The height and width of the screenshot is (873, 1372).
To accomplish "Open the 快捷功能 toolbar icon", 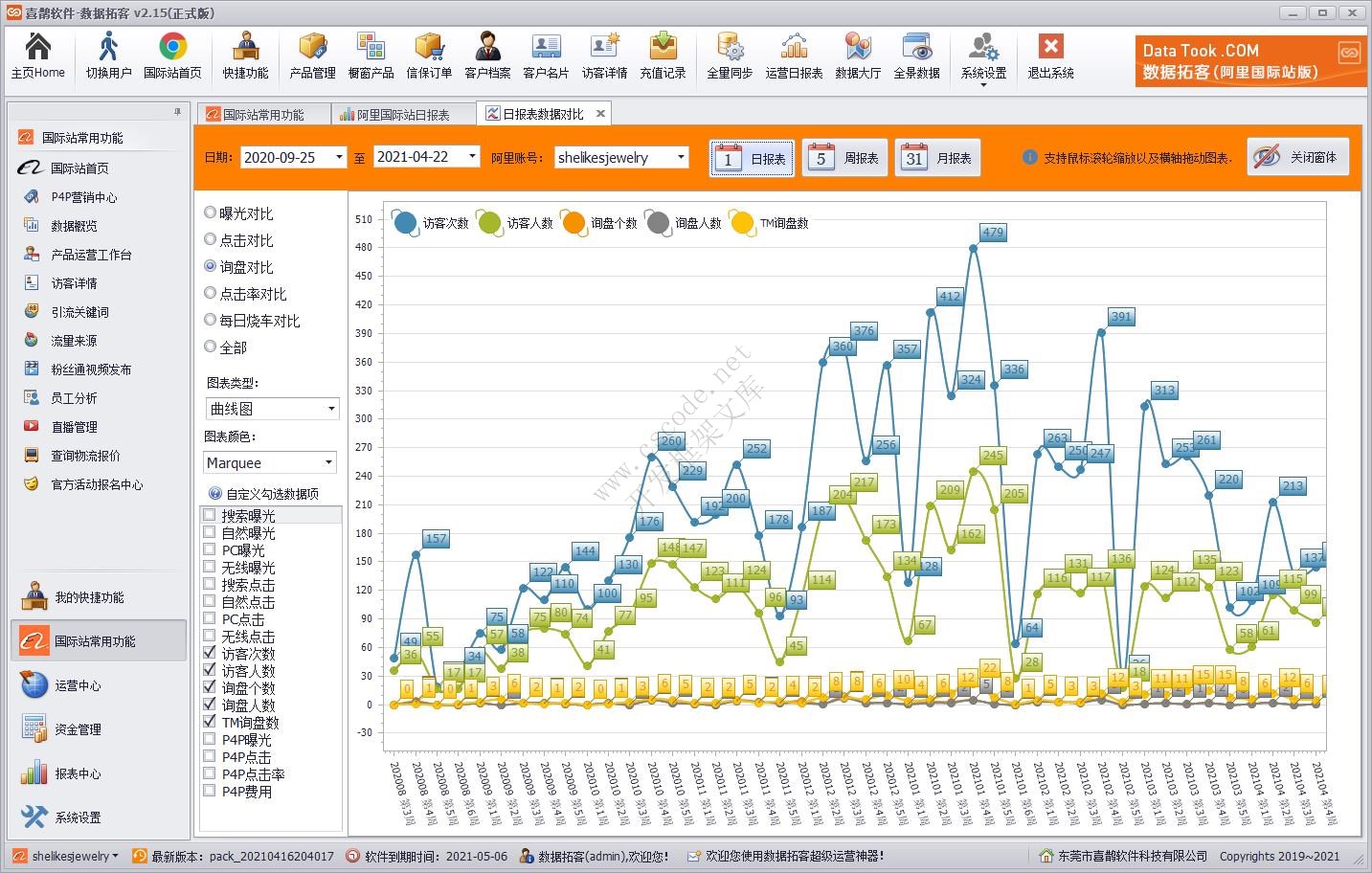I will tap(245, 55).
